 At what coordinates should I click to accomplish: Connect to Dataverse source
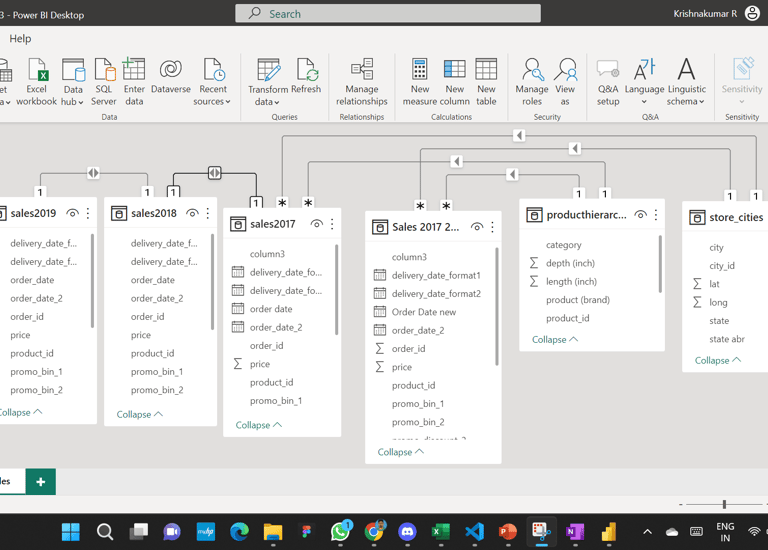[x=170, y=76]
